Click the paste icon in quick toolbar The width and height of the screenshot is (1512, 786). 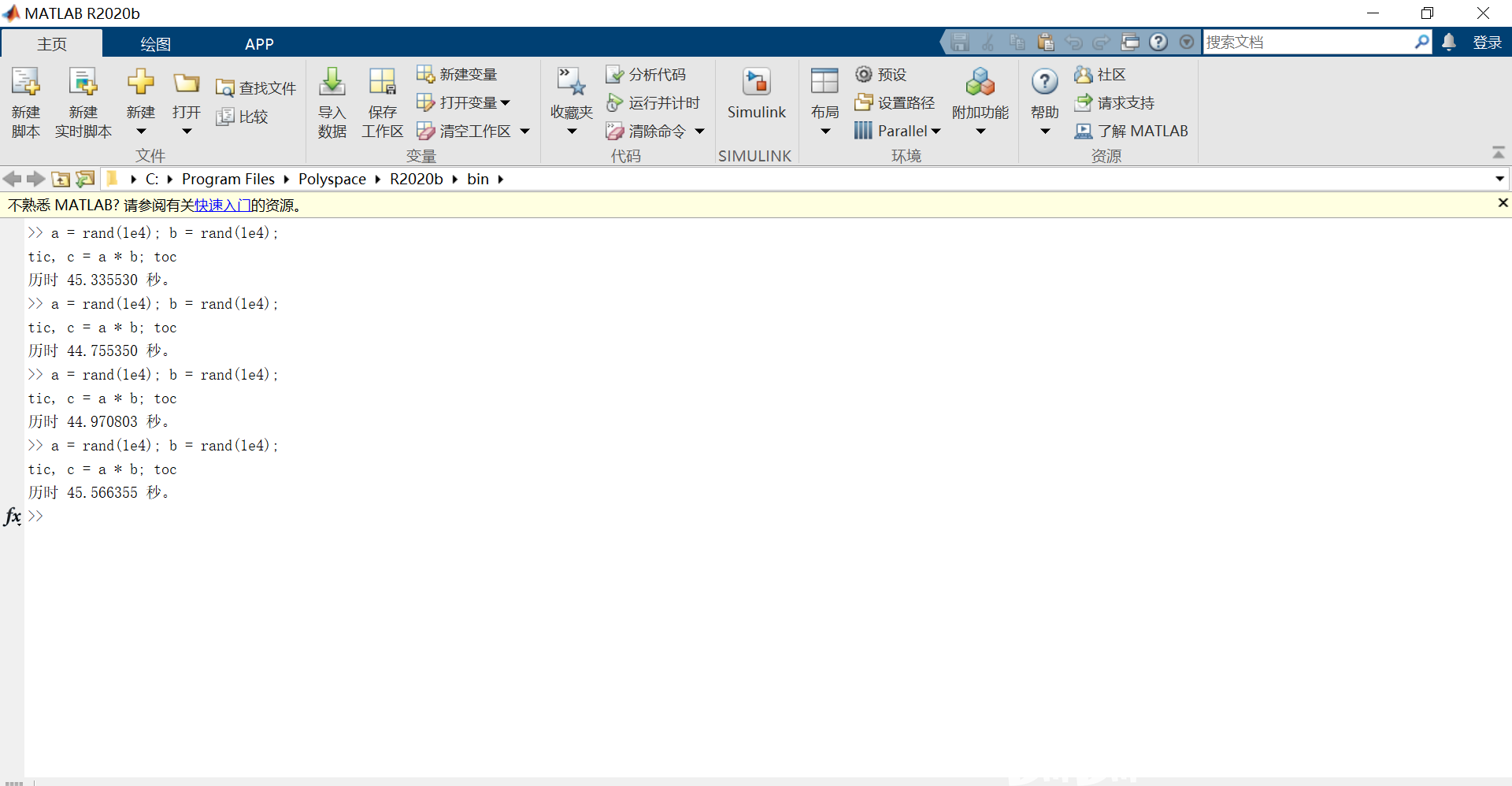pyautogui.click(x=1045, y=42)
